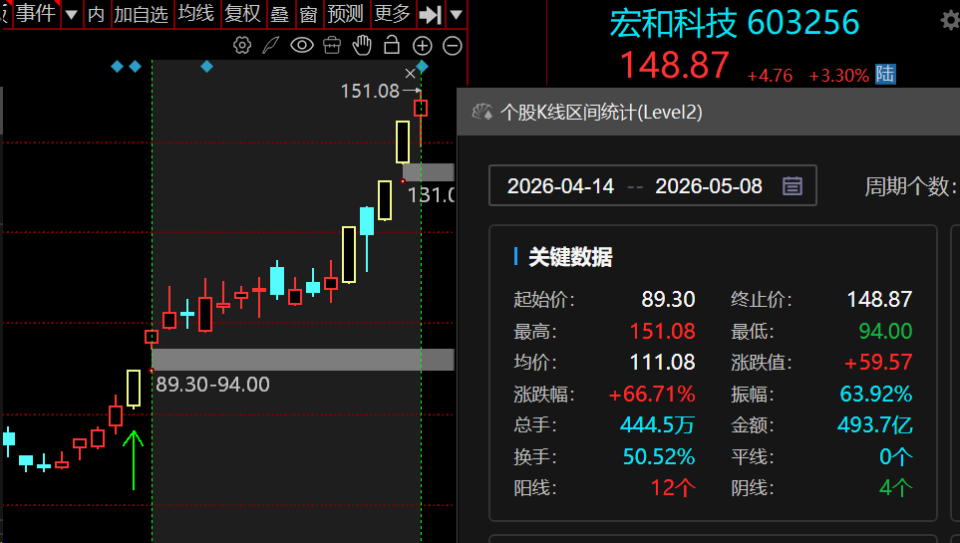The width and height of the screenshot is (960, 543).
Task: Open the 更多 more menu
Action: (x=392, y=13)
